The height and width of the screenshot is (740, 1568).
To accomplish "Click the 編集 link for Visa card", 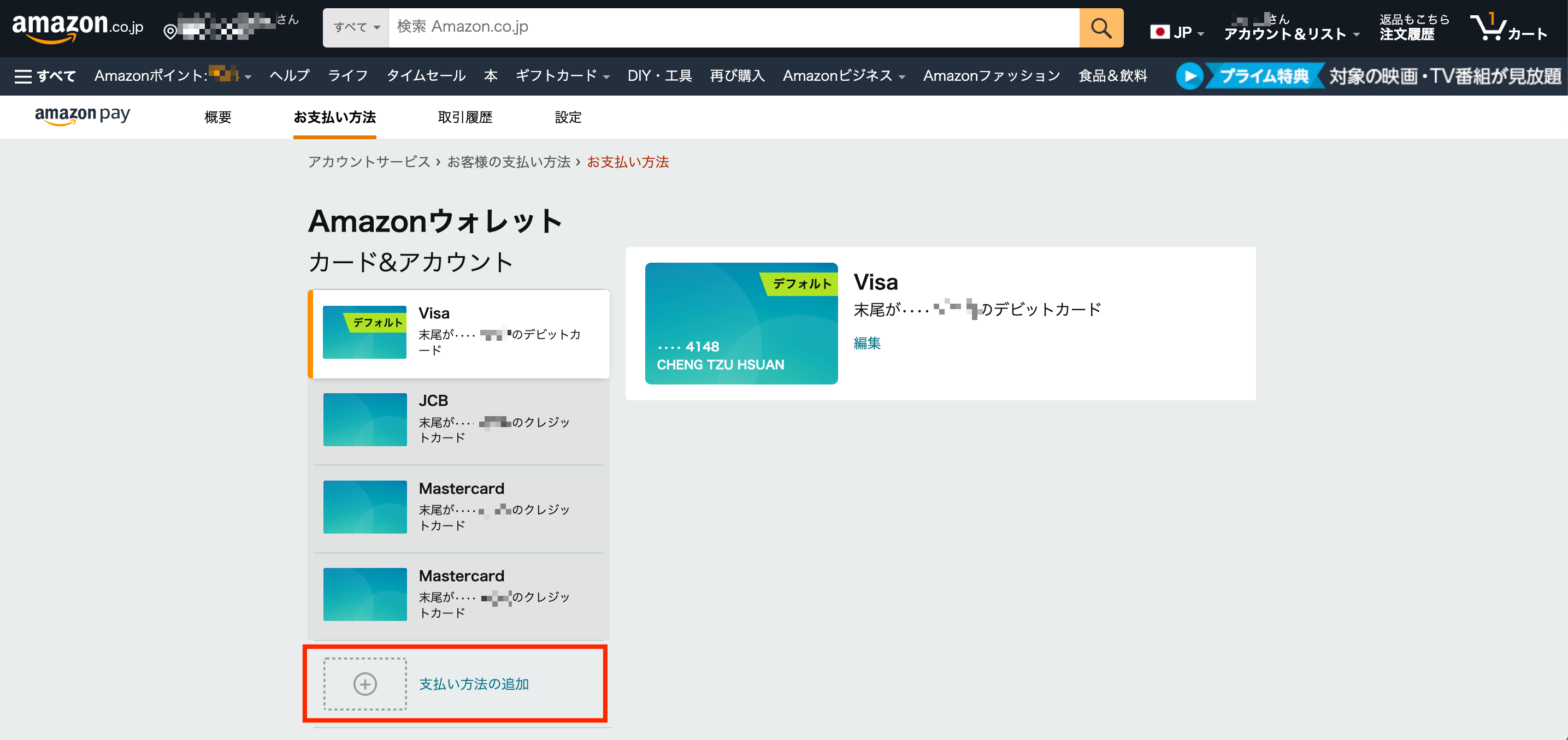I will tap(867, 343).
